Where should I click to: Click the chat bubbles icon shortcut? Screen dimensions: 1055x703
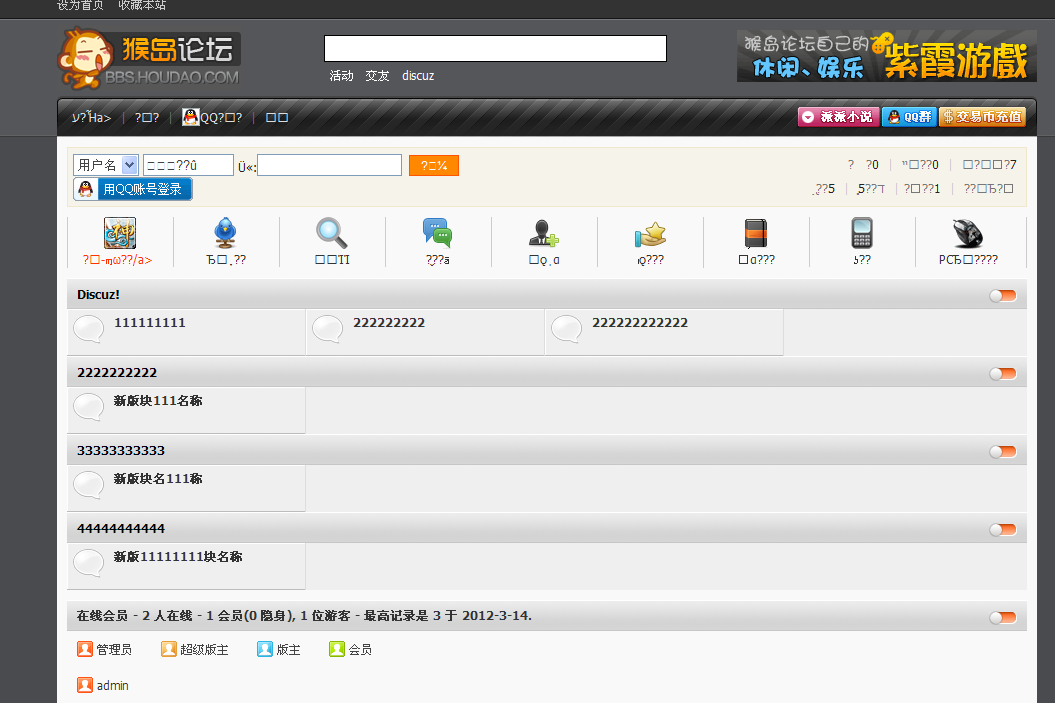[x=437, y=233]
